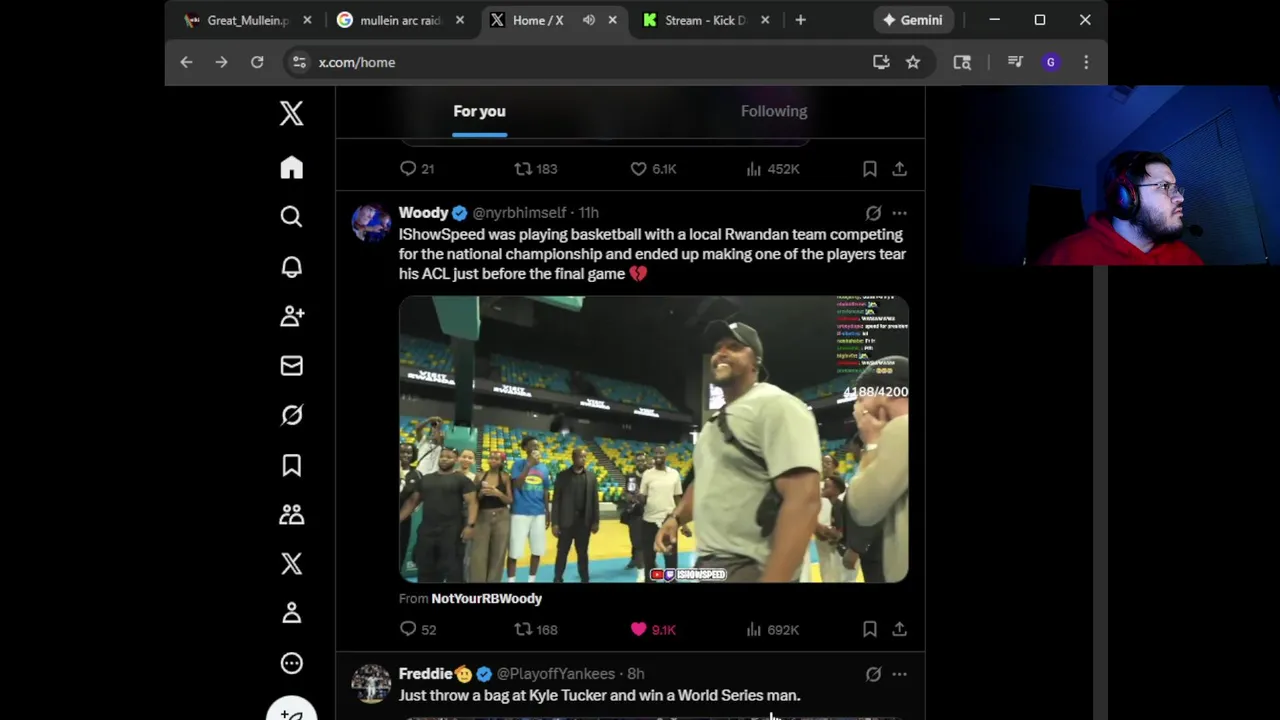Repost the post with 183 reposts
1280x720 pixels.
click(x=536, y=169)
